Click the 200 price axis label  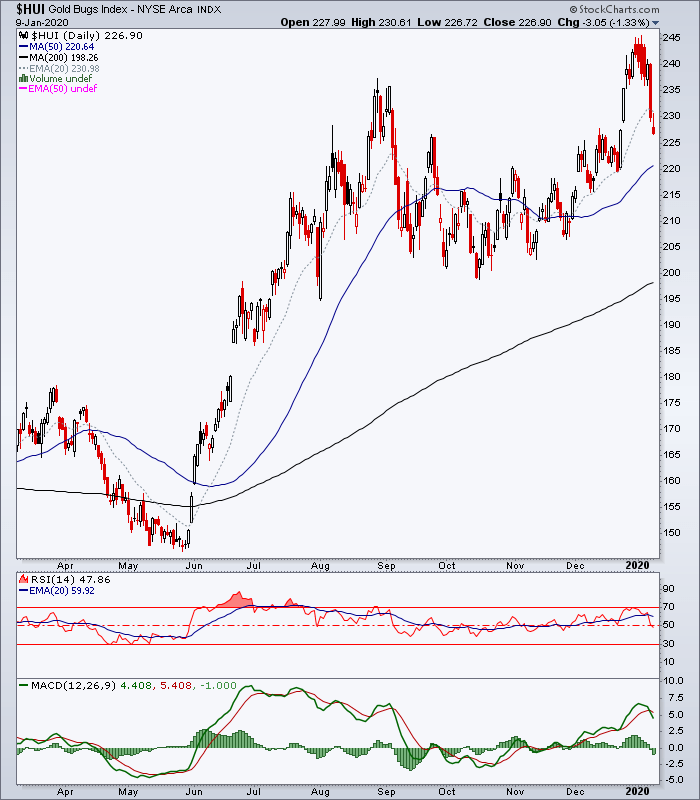tap(671, 272)
